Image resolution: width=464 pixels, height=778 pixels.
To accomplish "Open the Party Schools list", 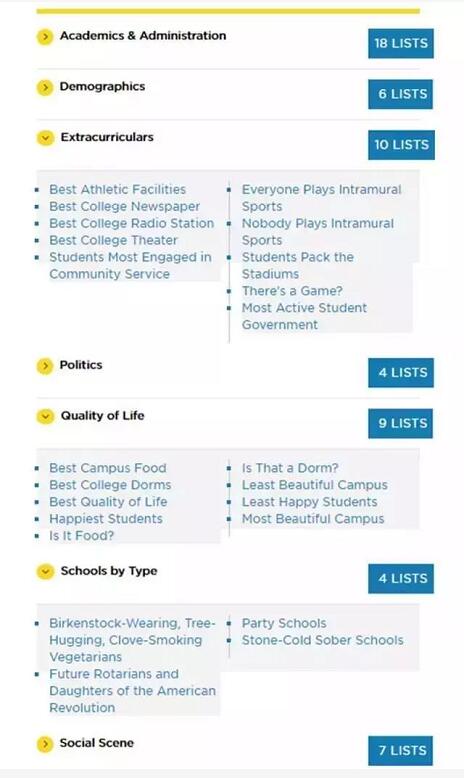I will click(x=284, y=623).
